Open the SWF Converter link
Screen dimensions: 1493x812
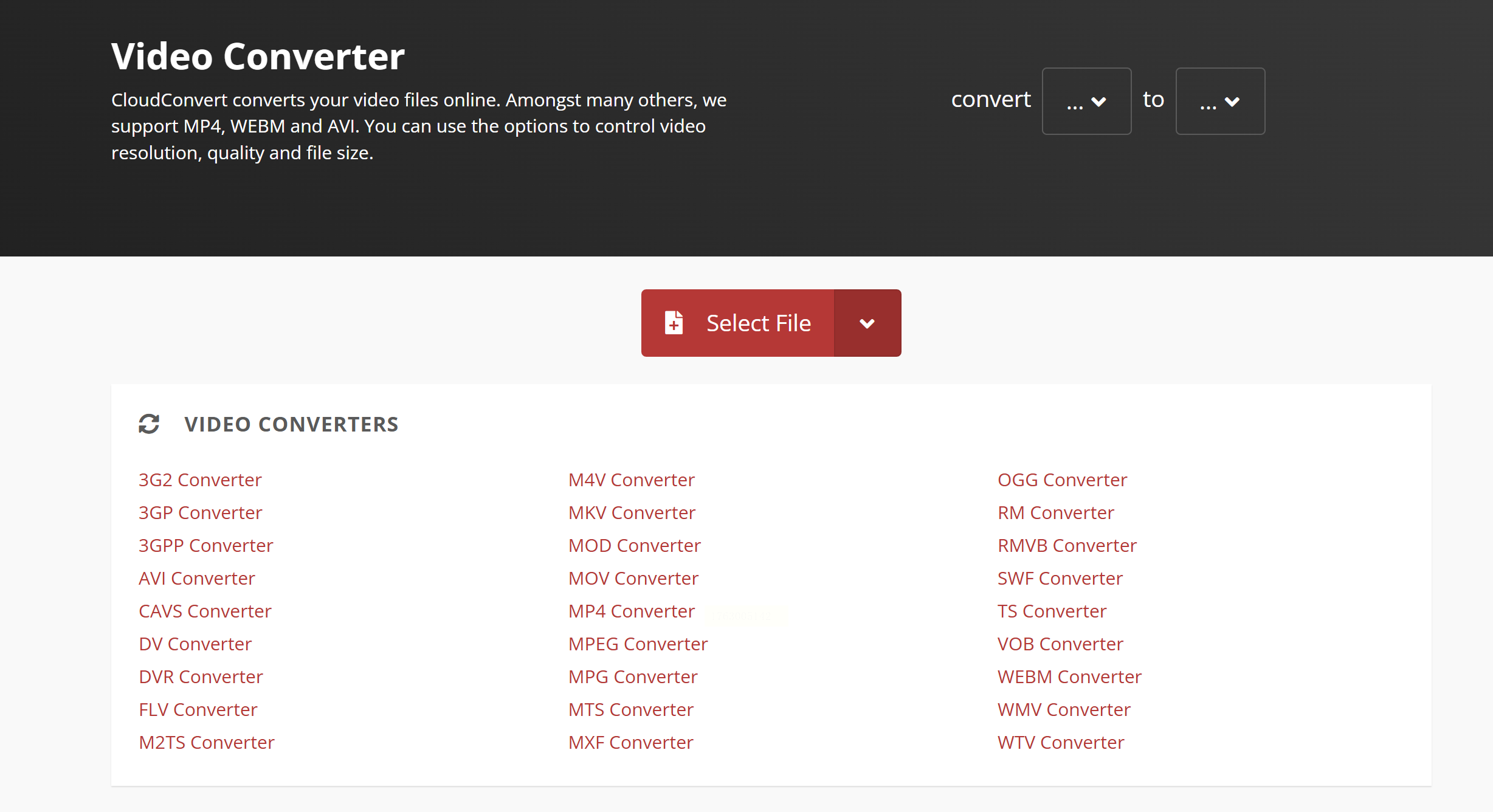1060,578
